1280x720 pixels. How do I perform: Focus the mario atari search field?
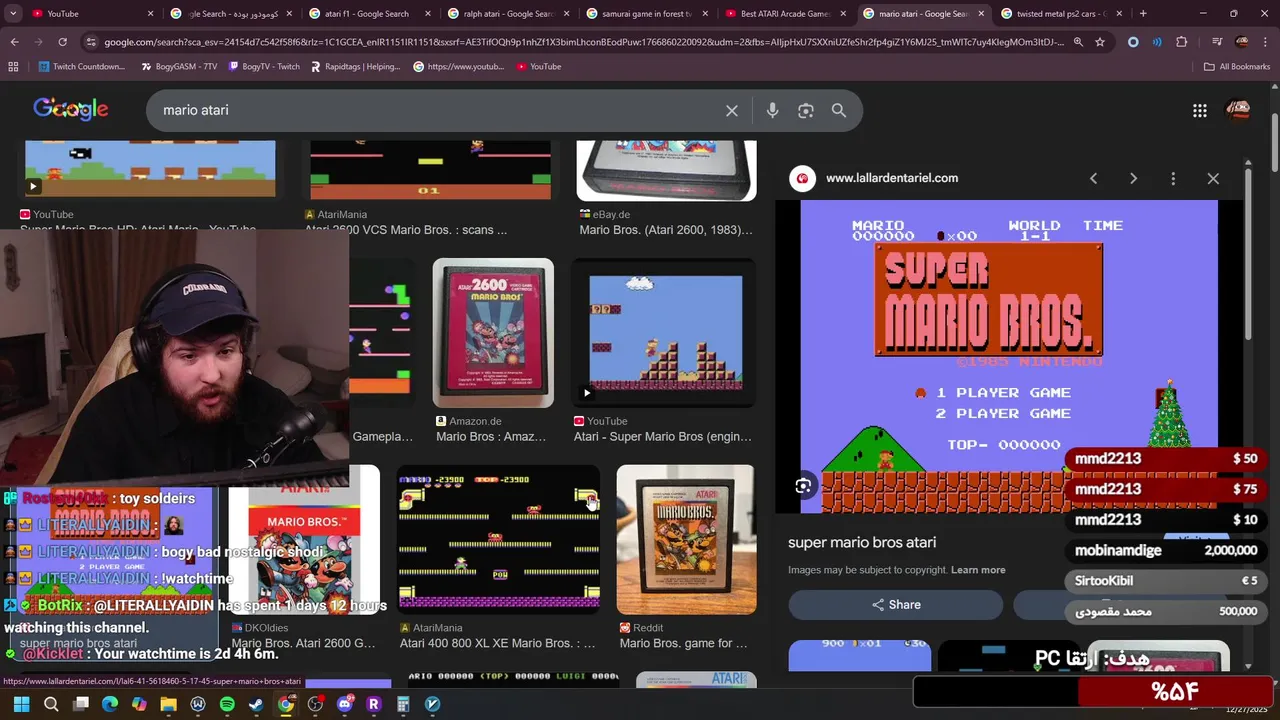[440, 110]
